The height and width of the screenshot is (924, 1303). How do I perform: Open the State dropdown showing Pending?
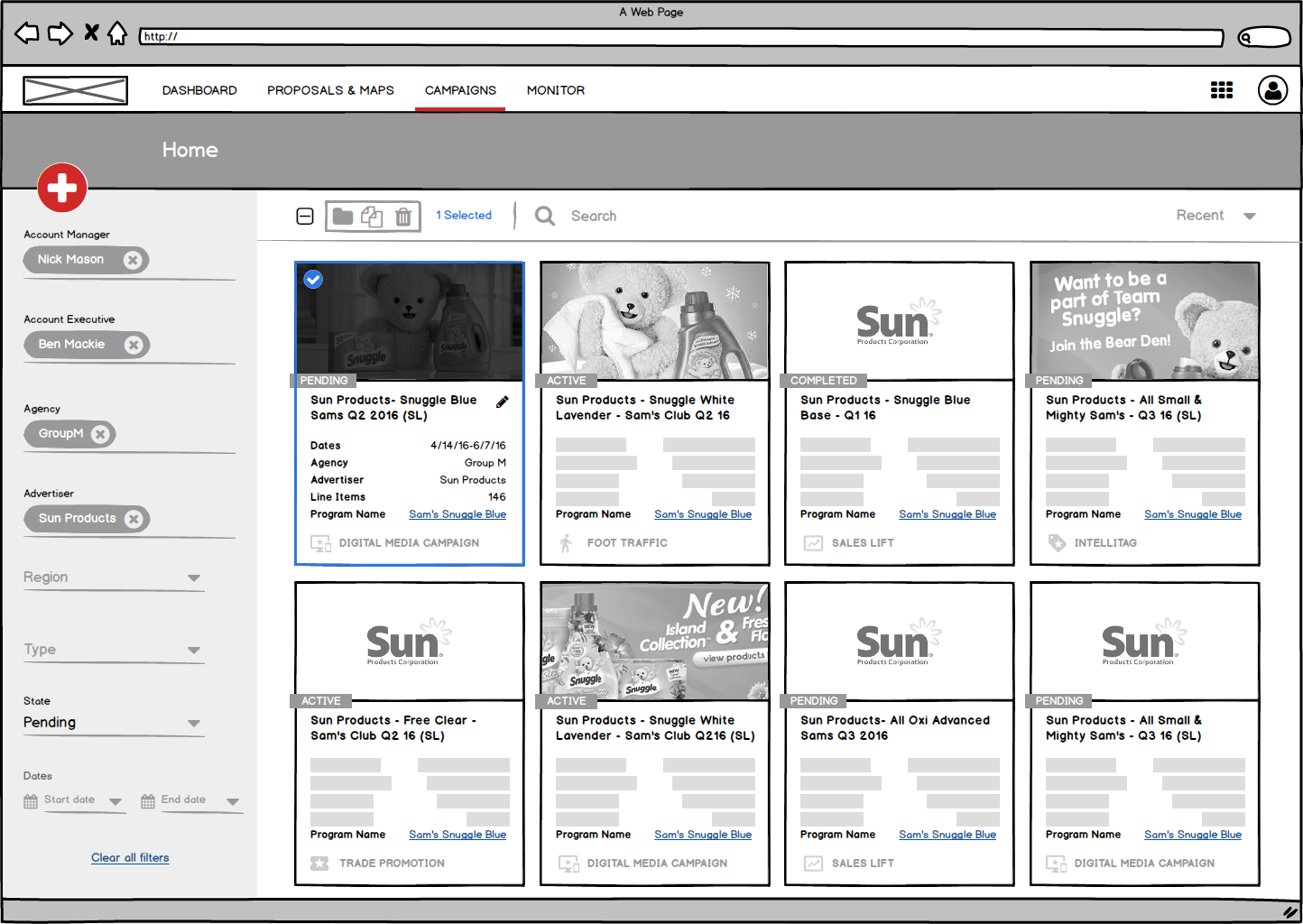193,723
